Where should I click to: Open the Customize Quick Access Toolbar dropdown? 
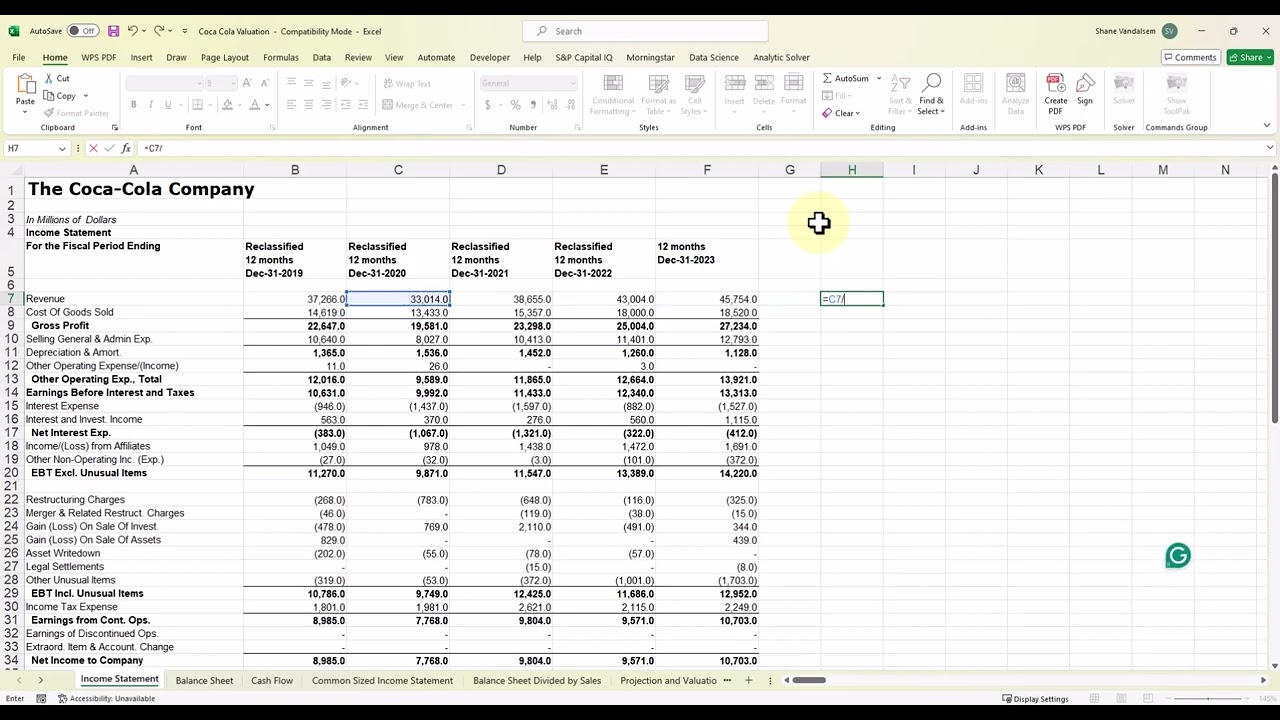[185, 31]
